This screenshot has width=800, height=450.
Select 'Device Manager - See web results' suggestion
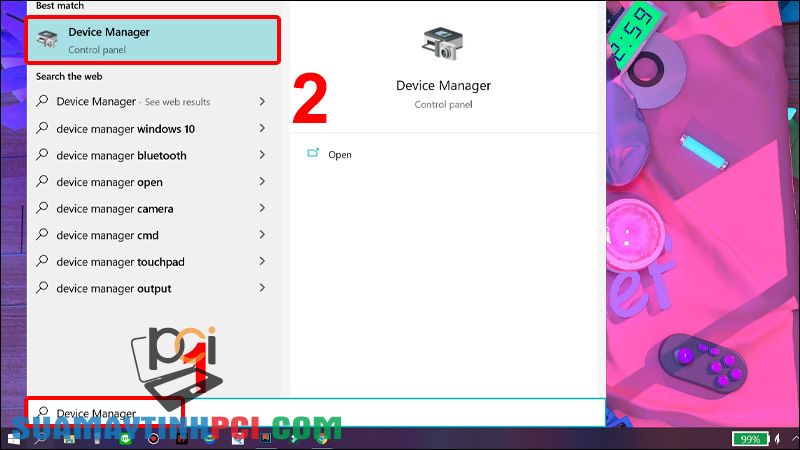click(x=153, y=102)
